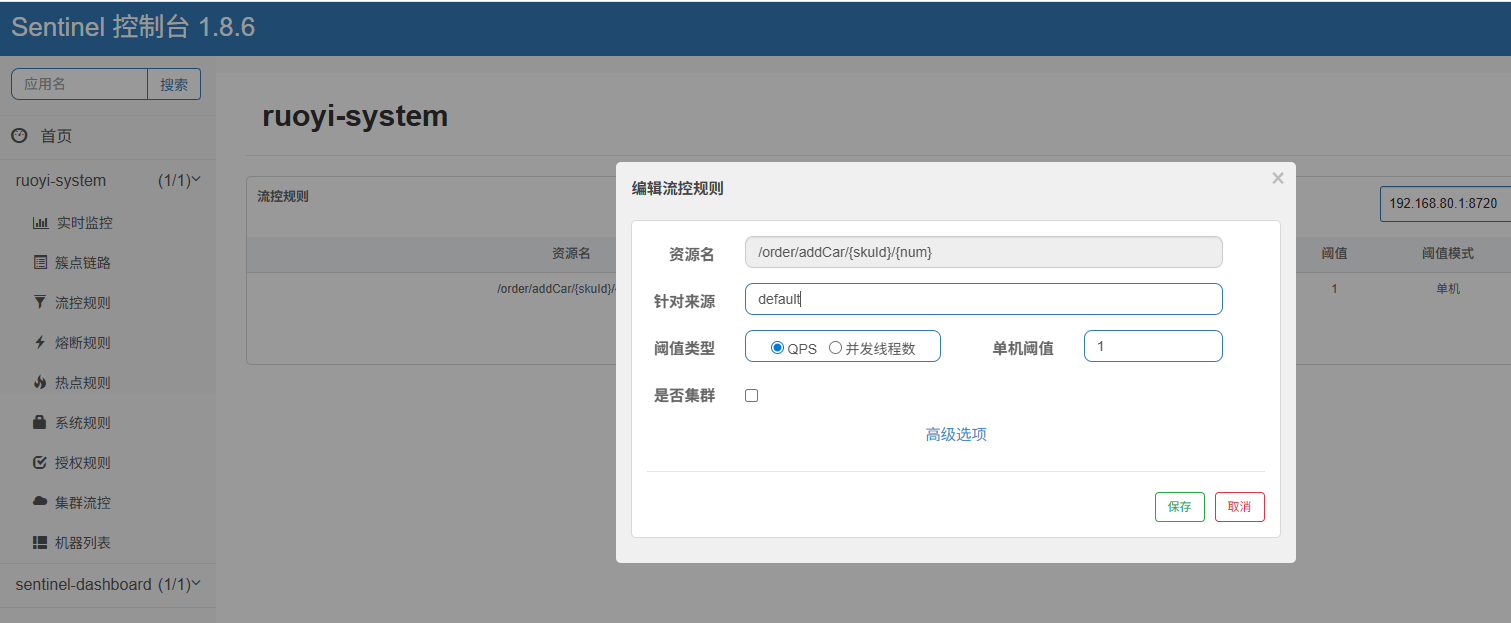The width and height of the screenshot is (1511, 623).
Task: Open 授权规则 in the sidebar
Action: coord(82,463)
